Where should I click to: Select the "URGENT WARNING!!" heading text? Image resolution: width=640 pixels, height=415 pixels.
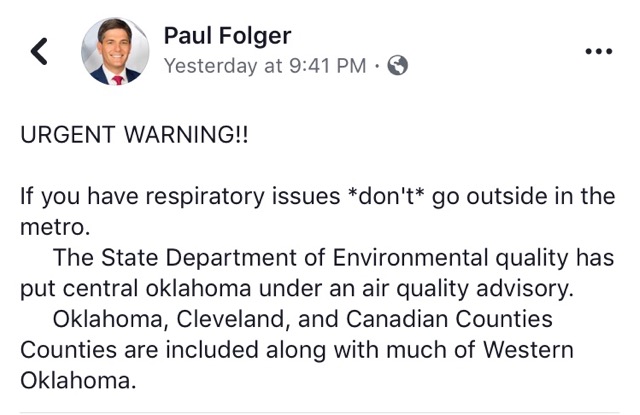tap(134, 135)
